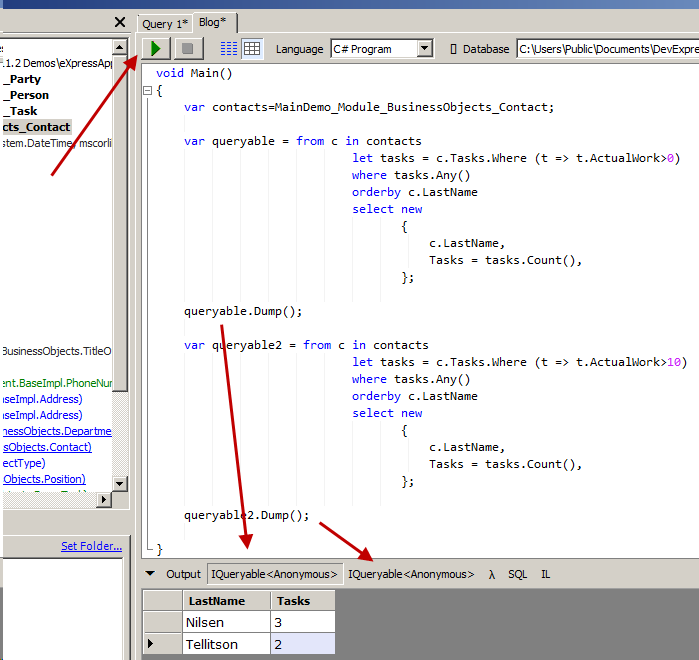The height and width of the screenshot is (660, 699).
Task: Switch results to data grid view icon
Action: 252,48
